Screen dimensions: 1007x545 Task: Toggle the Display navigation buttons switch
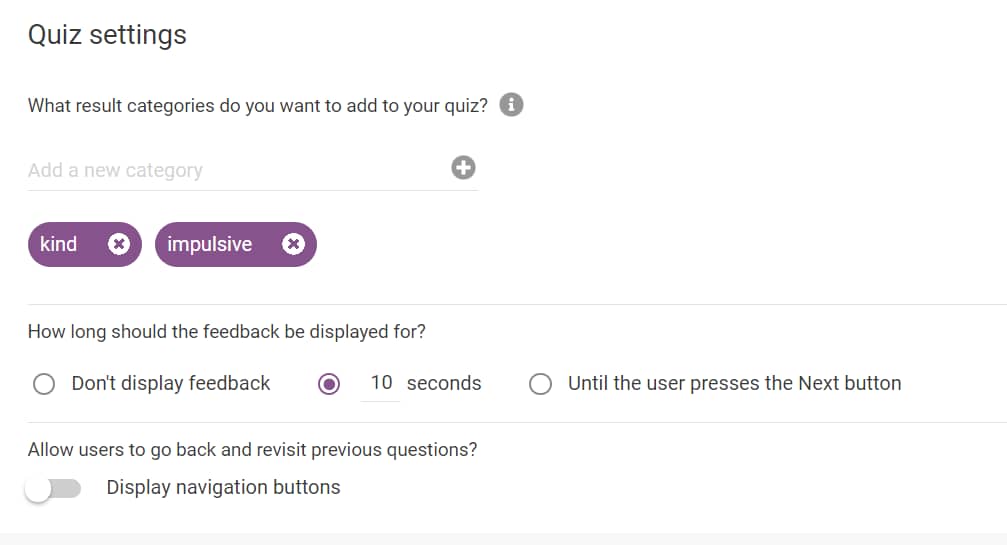coord(53,489)
